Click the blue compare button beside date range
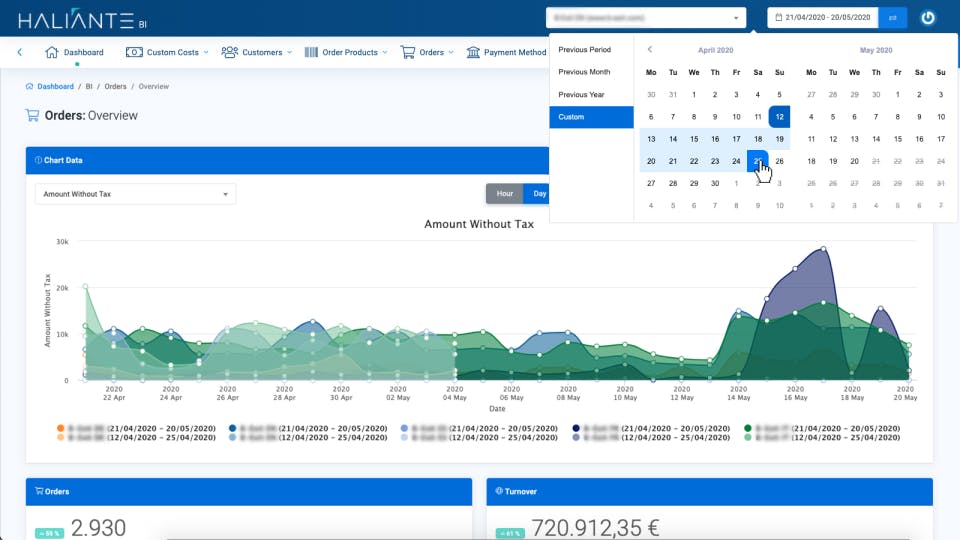Viewport: 960px width, 540px height. coord(893,18)
